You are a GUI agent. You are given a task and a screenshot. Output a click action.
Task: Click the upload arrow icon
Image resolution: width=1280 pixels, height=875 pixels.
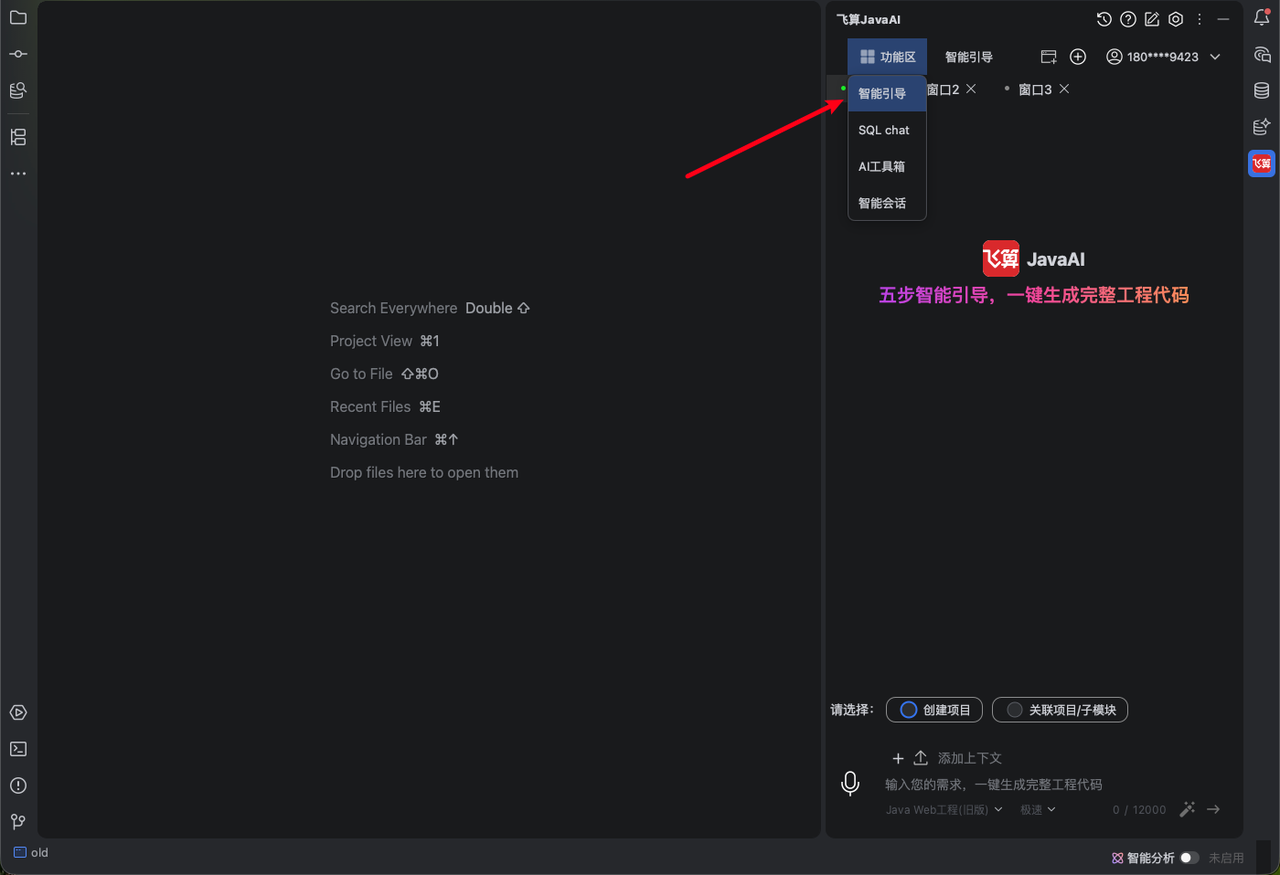coord(921,758)
